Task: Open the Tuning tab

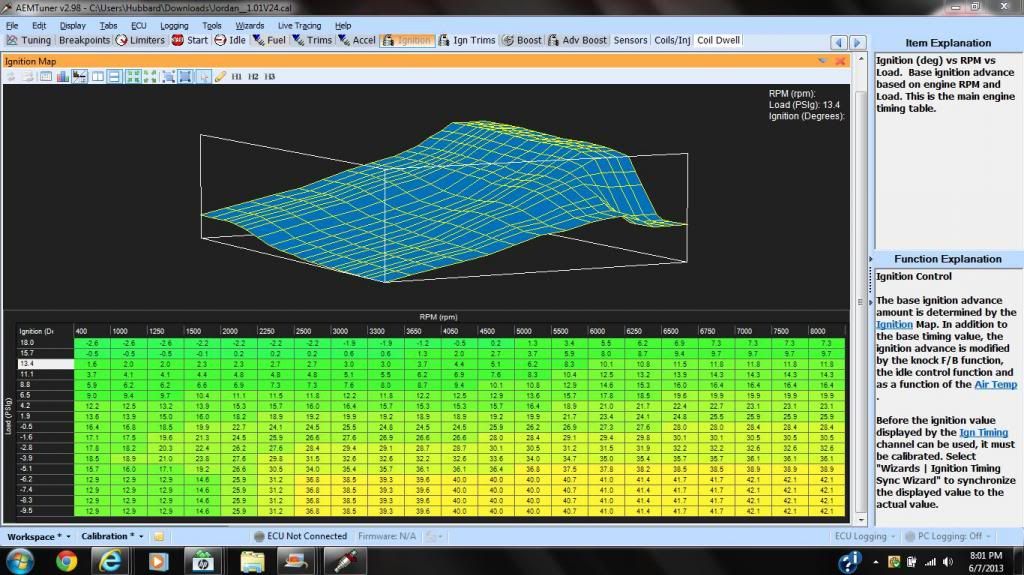Action: [x=29, y=40]
